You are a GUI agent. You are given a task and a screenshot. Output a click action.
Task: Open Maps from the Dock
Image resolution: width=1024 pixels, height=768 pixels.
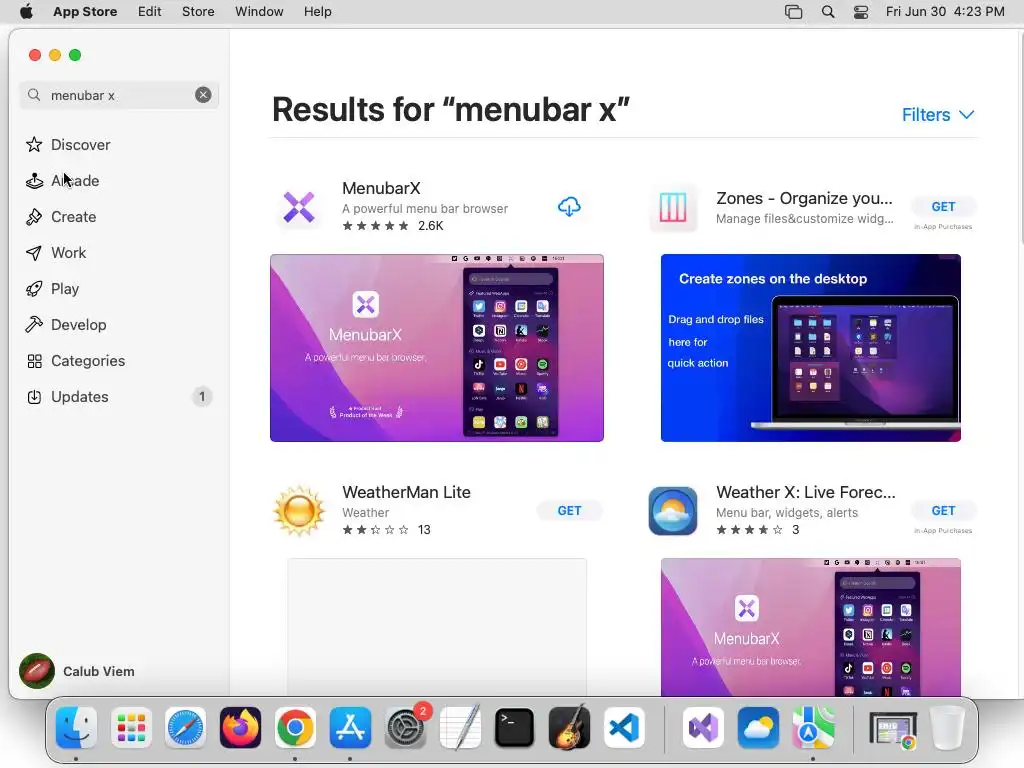pyautogui.click(x=813, y=728)
